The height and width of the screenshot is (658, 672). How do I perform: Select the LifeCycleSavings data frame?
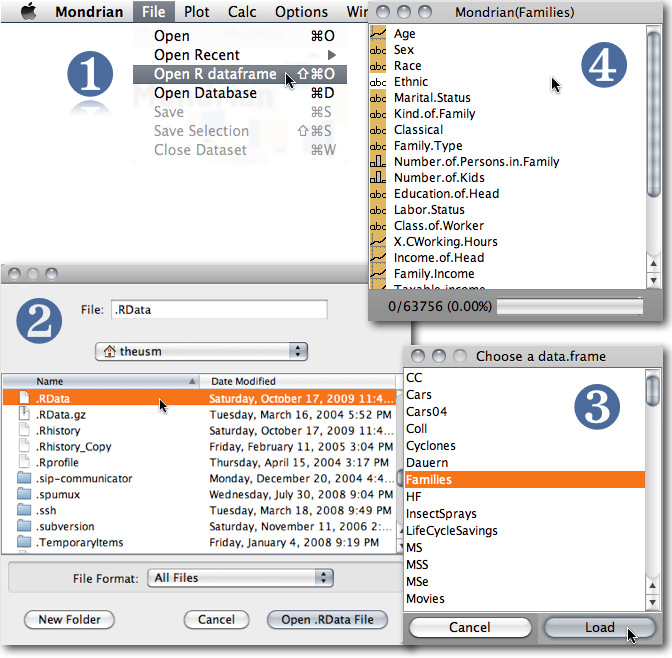click(x=525, y=531)
